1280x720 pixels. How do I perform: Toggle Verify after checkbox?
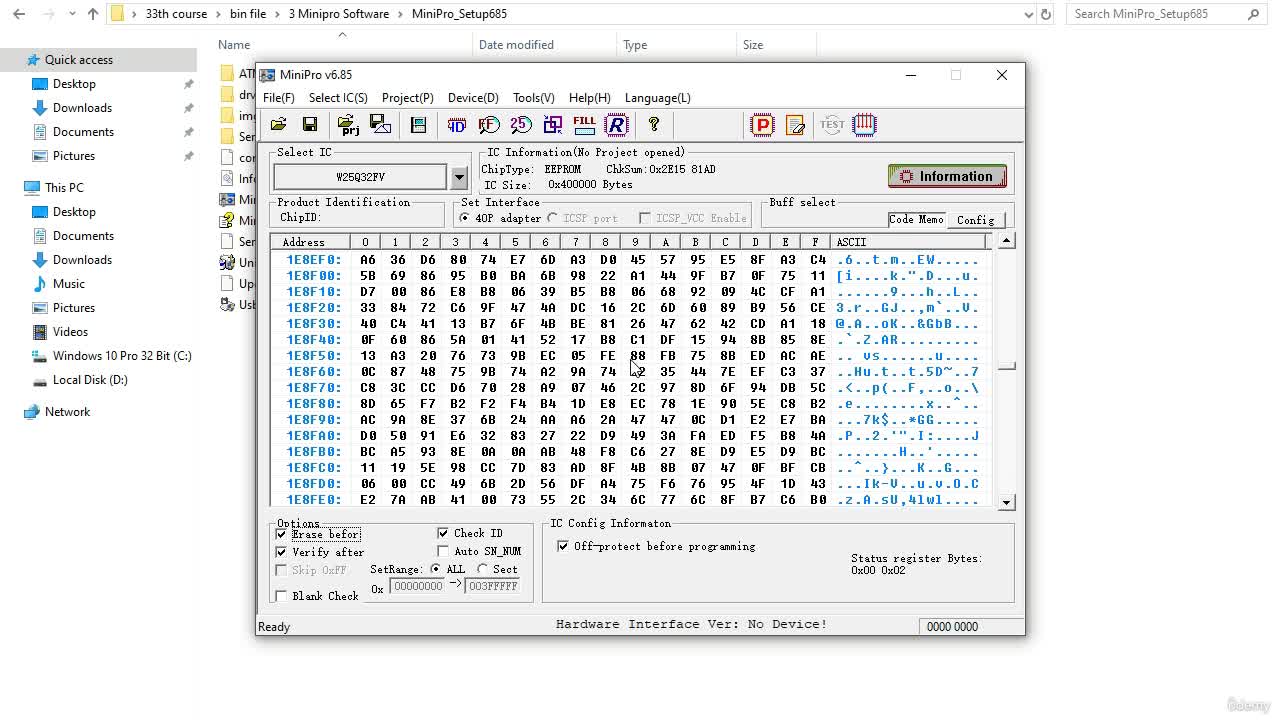281,552
